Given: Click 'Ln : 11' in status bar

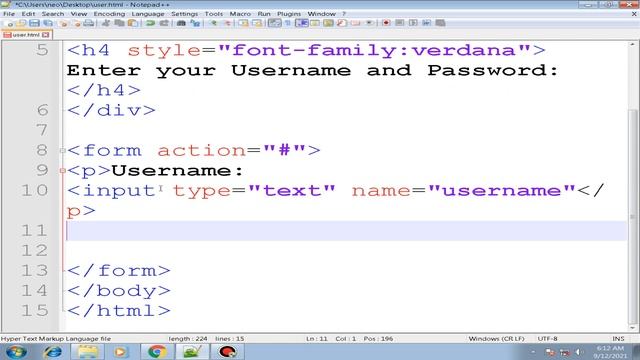Looking at the screenshot, I should [317, 339].
